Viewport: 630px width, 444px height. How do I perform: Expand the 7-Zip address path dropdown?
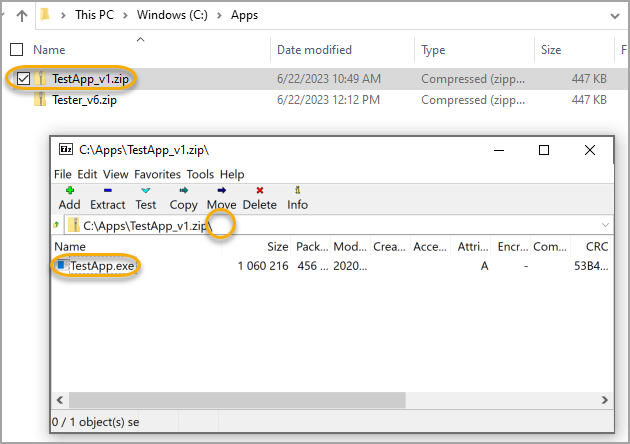point(605,226)
